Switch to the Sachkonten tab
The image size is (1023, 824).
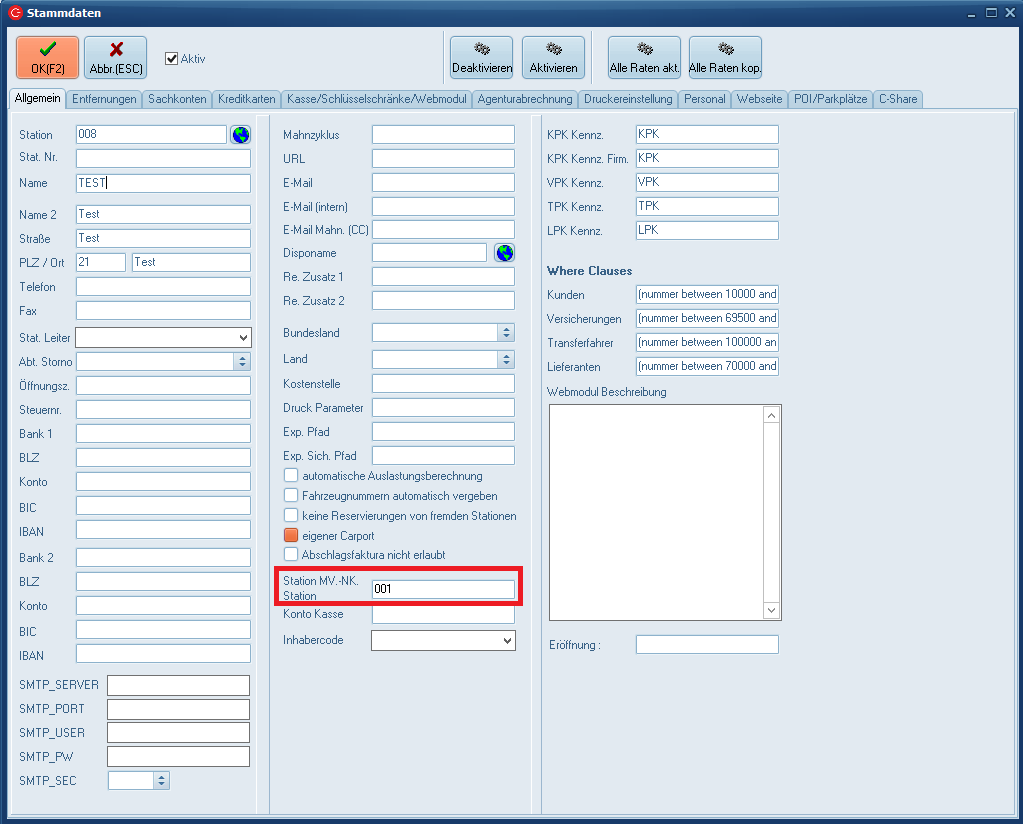pyautogui.click(x=177, y=99)
